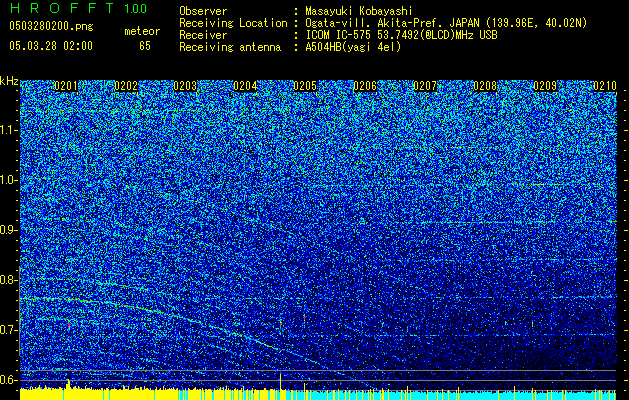Click the Observer field label

[203, 11]
